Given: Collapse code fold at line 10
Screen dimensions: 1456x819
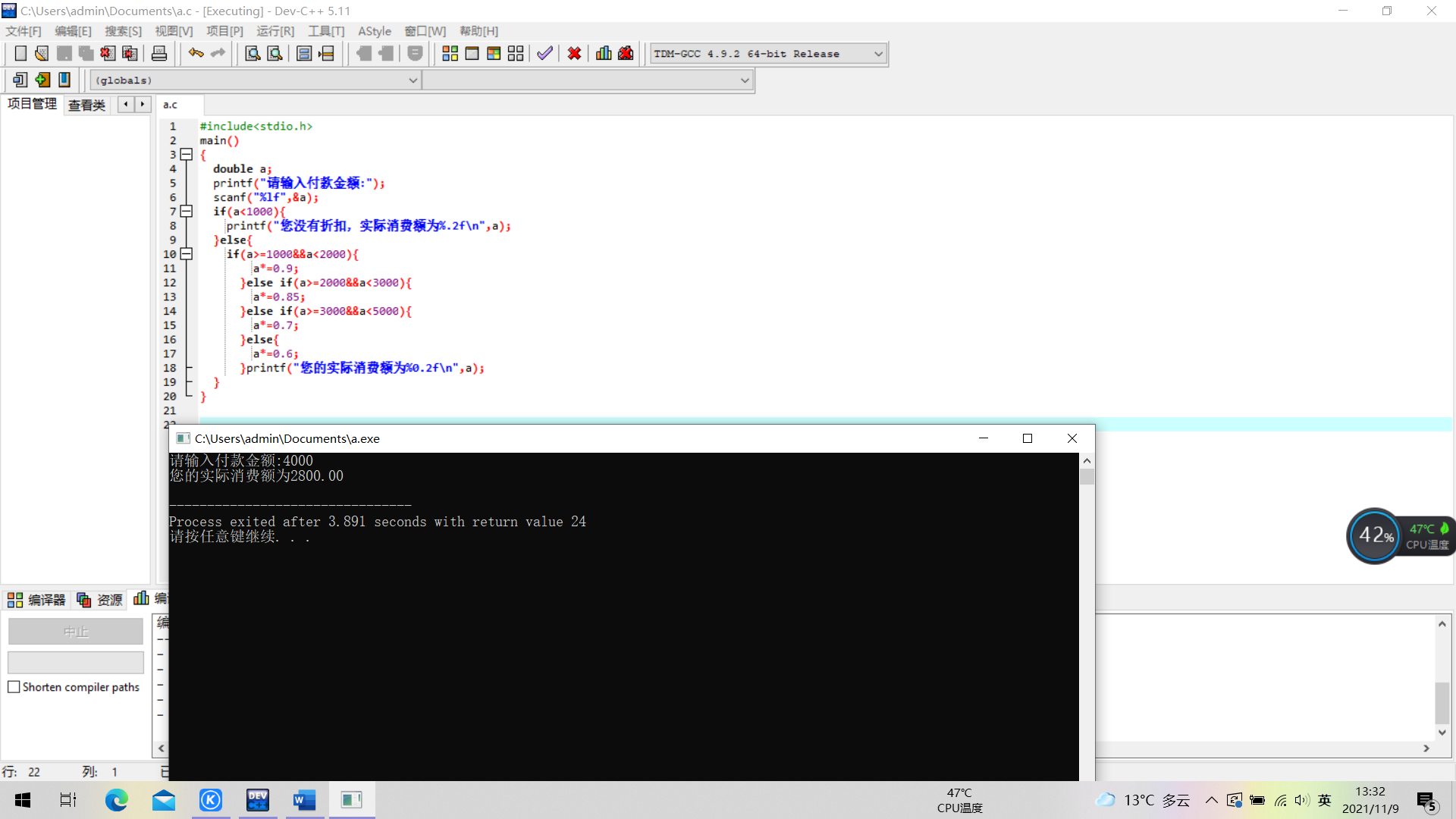Looking at the screenshot, I should (x=187, y=254).
